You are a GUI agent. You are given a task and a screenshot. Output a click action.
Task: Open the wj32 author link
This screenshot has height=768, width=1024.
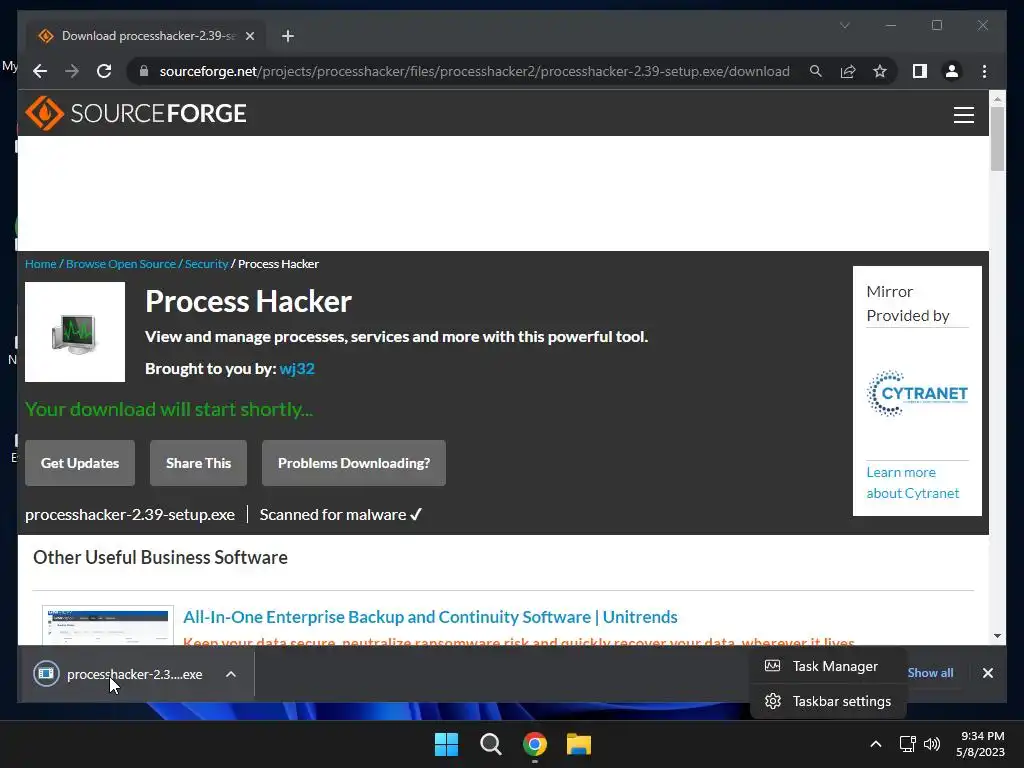click(297, 368)
